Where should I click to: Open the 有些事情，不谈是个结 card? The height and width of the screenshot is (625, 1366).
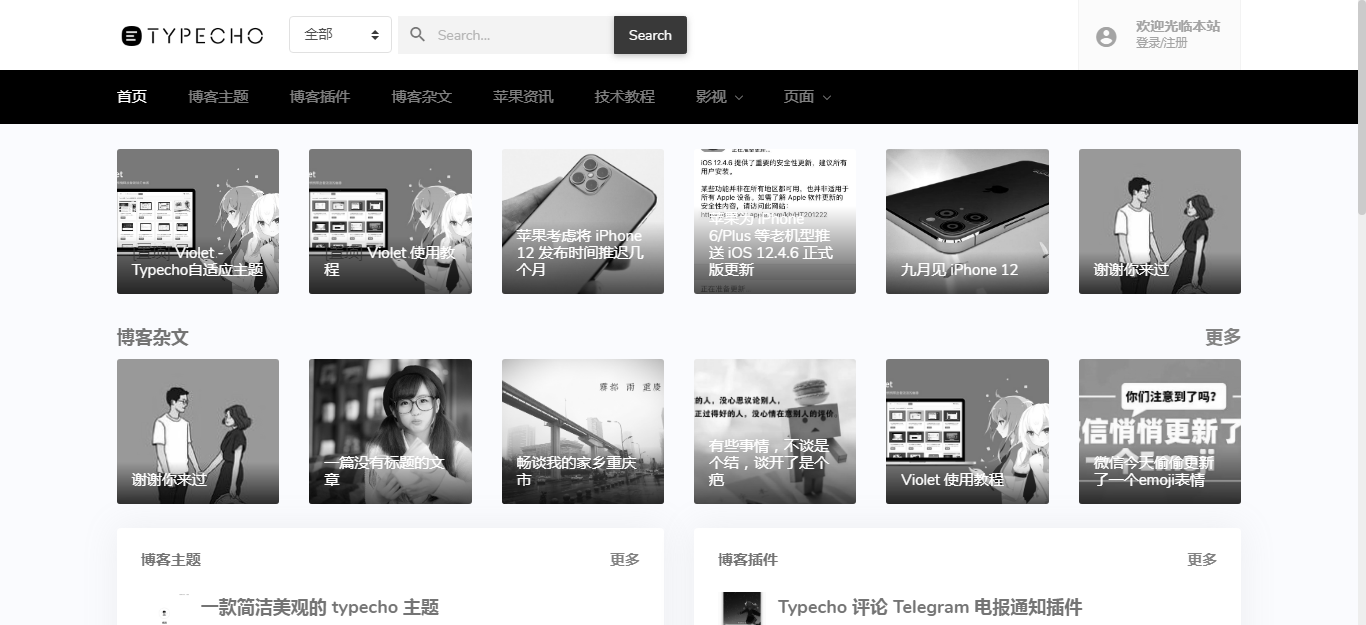point(775,431)
